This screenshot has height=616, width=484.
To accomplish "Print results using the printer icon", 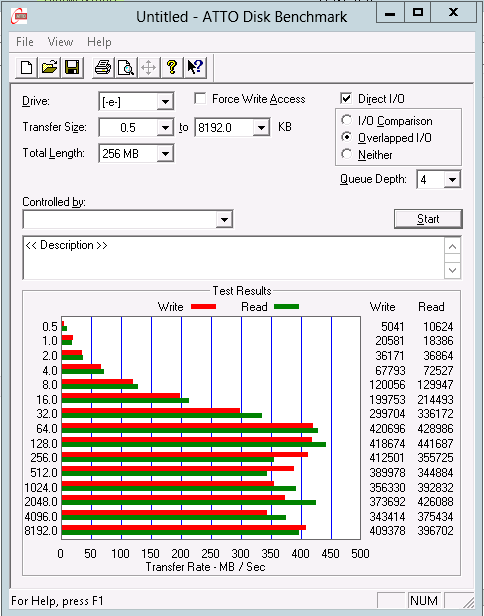I will tap(103, 67).
